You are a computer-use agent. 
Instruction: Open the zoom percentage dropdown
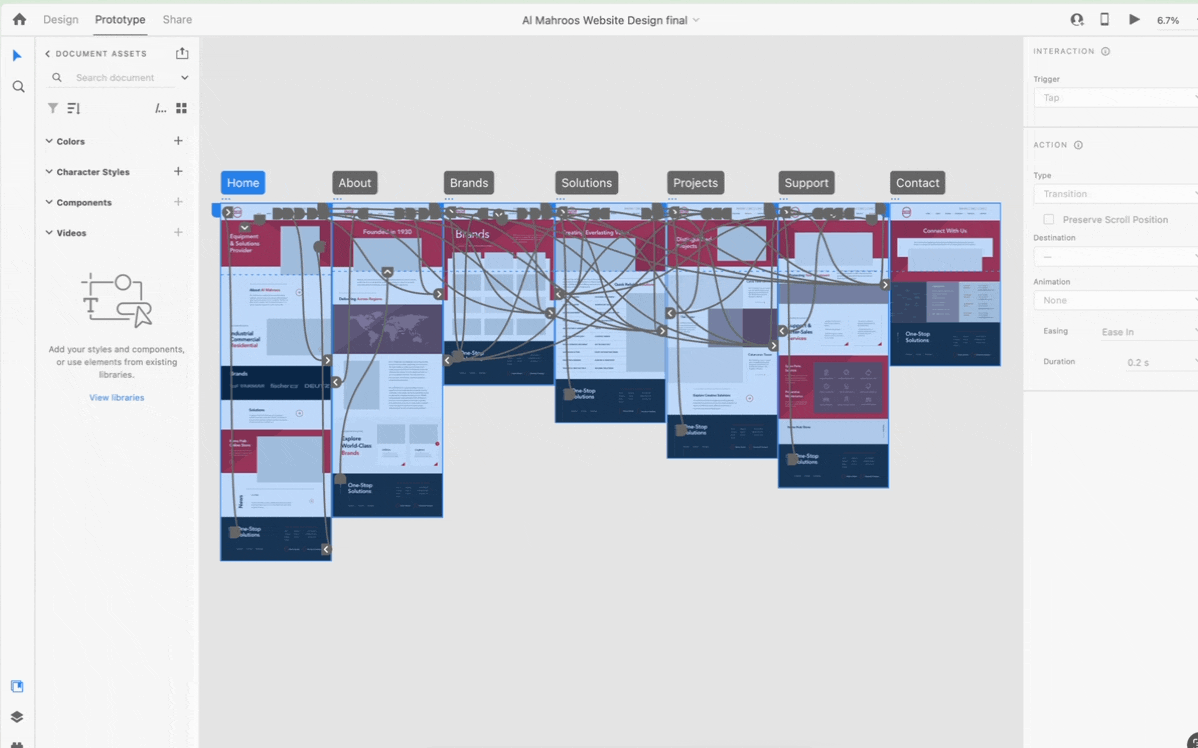[x=1173, y=21]
